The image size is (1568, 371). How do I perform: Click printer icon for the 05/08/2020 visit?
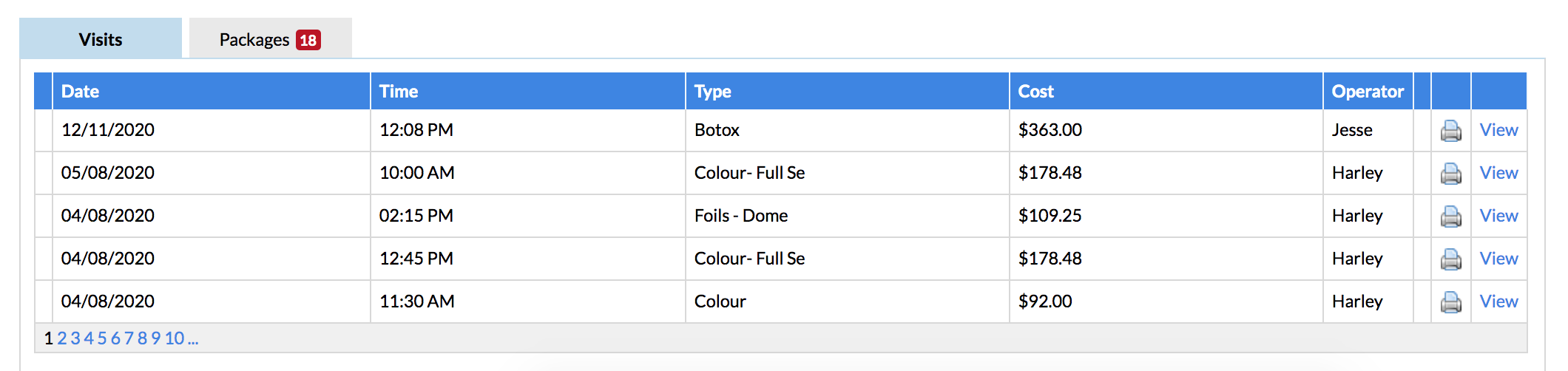coord(1450,174)
